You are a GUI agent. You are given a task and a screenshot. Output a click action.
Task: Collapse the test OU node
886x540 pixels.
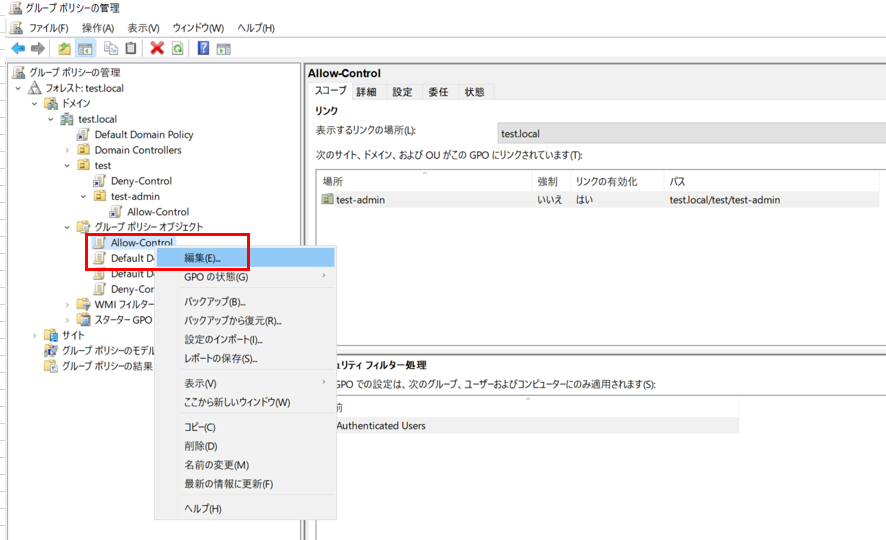[67, 166]
